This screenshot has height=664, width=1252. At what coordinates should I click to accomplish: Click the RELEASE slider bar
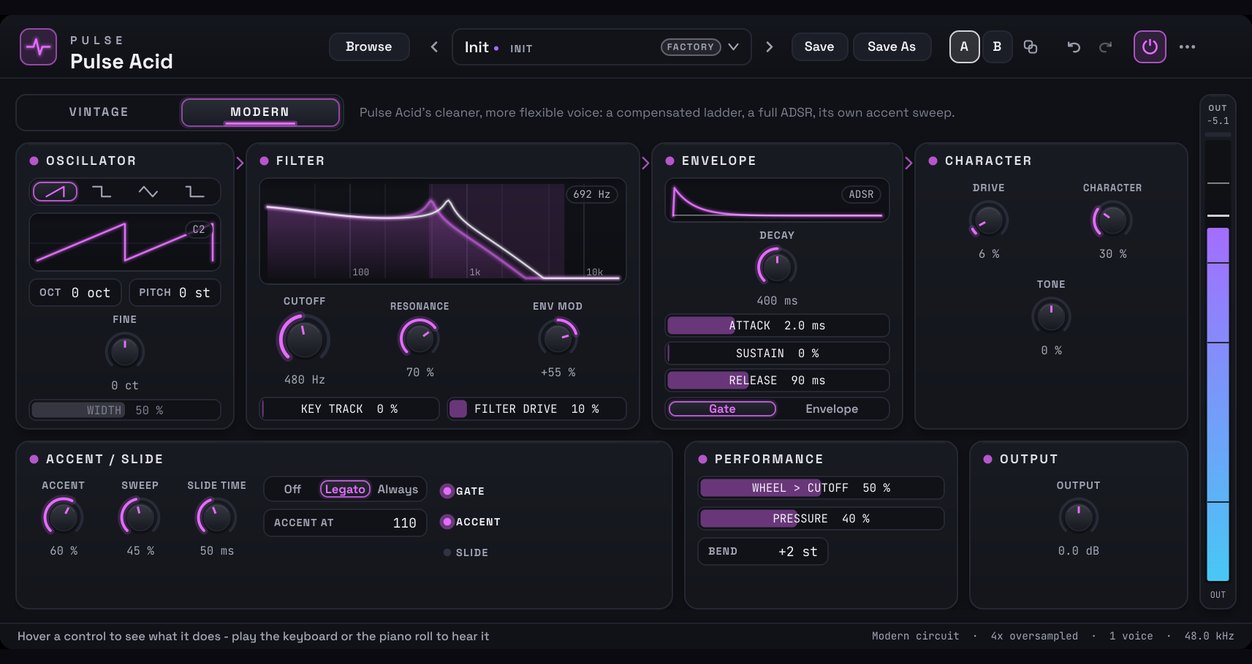pyautogui.click(x=777, y=381)
